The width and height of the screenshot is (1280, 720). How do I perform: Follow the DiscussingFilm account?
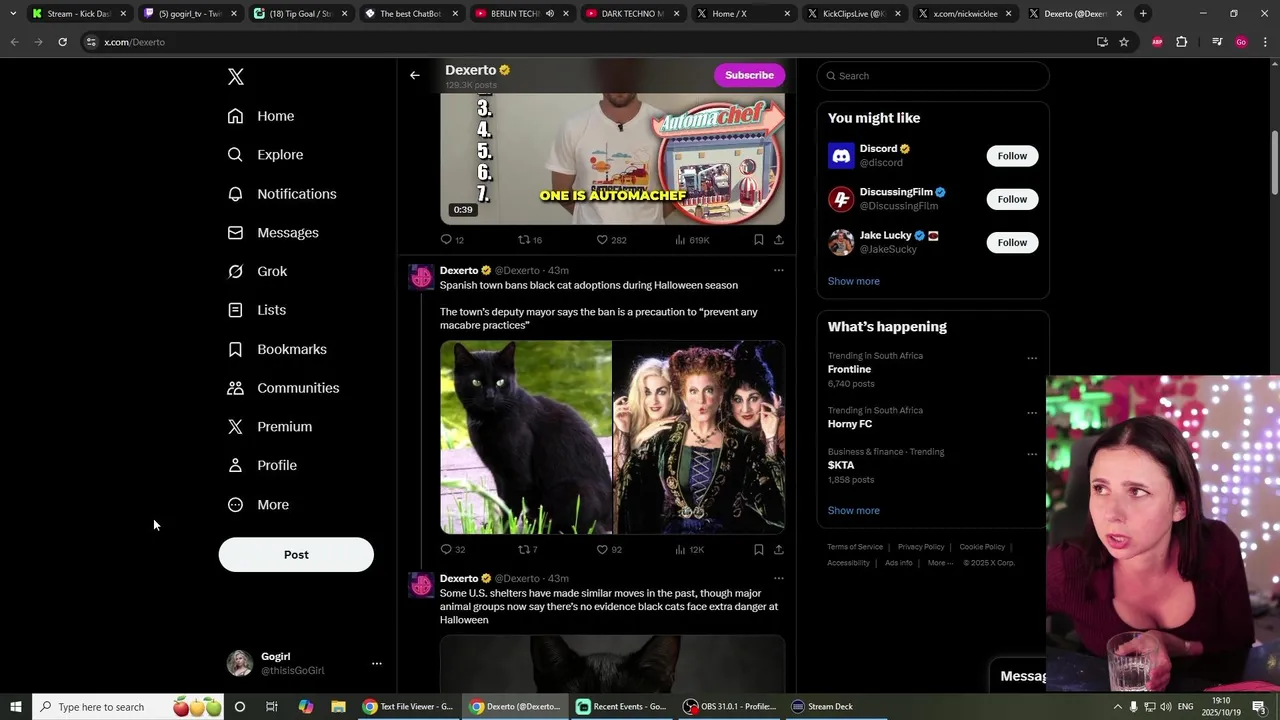coord(1012,199)
